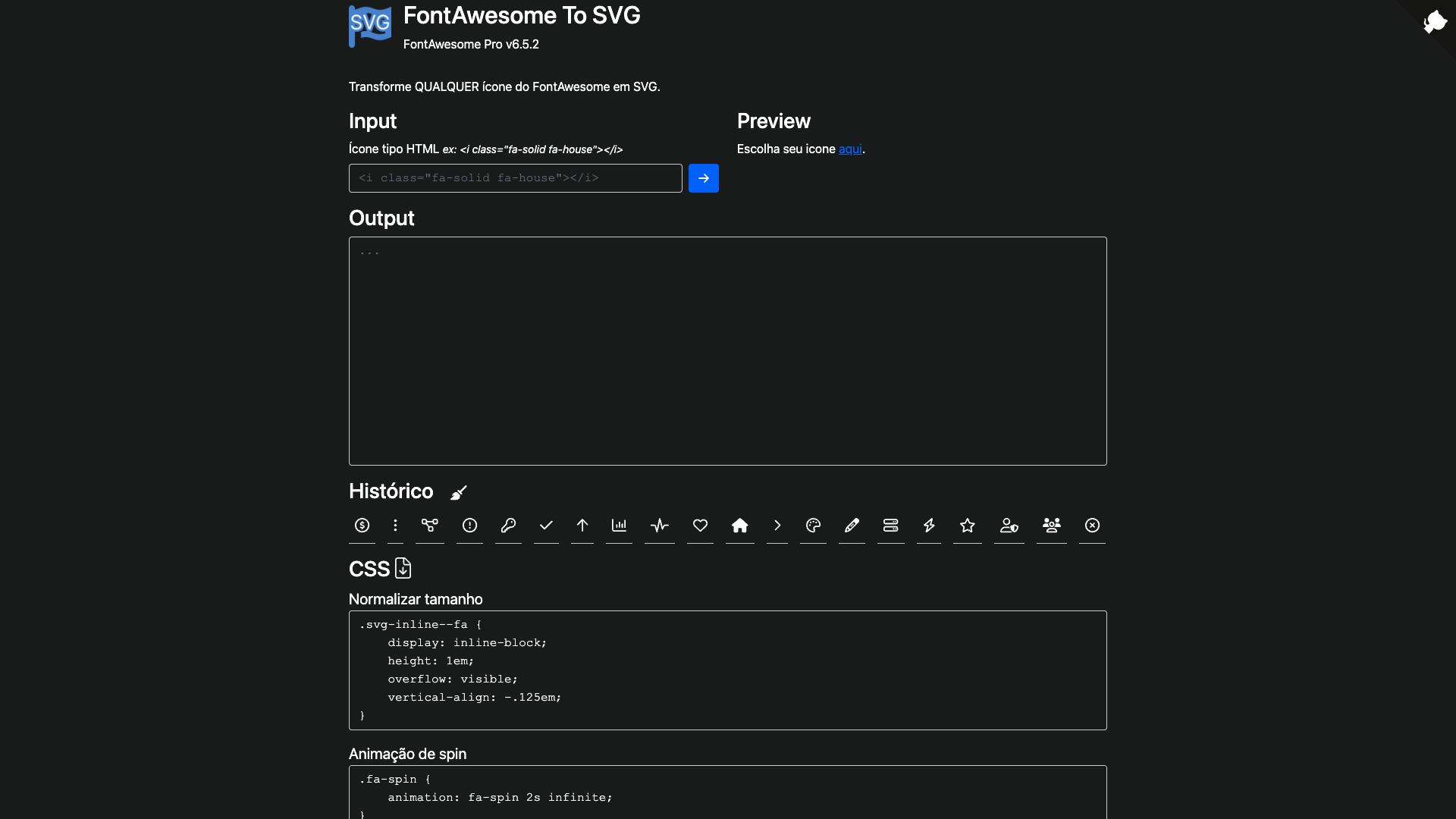The image size is (1456, 819).
Task: Open the corner cat icon link
Action: point(1435,21)
